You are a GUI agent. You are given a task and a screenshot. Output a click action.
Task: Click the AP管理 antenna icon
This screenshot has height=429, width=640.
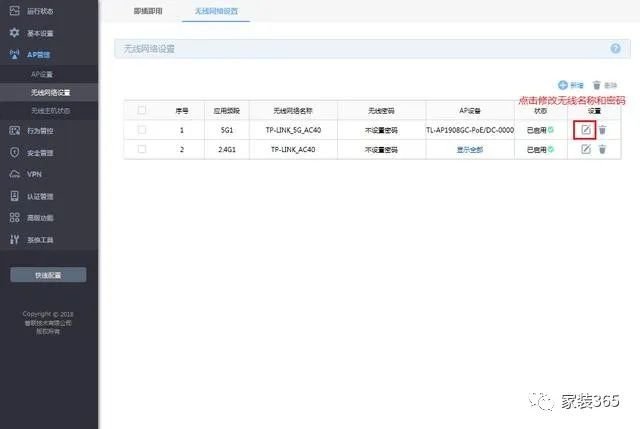click(14, 54)
